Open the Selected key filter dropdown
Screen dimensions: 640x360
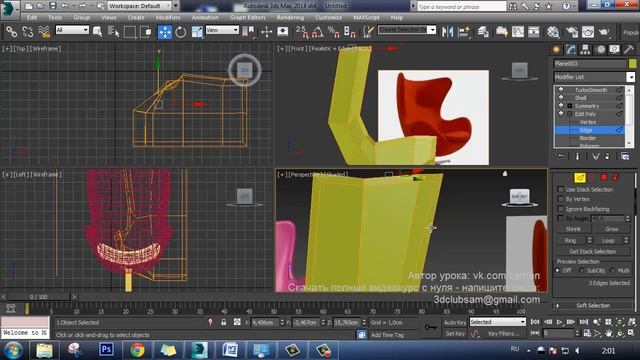[x=498, y=322]
